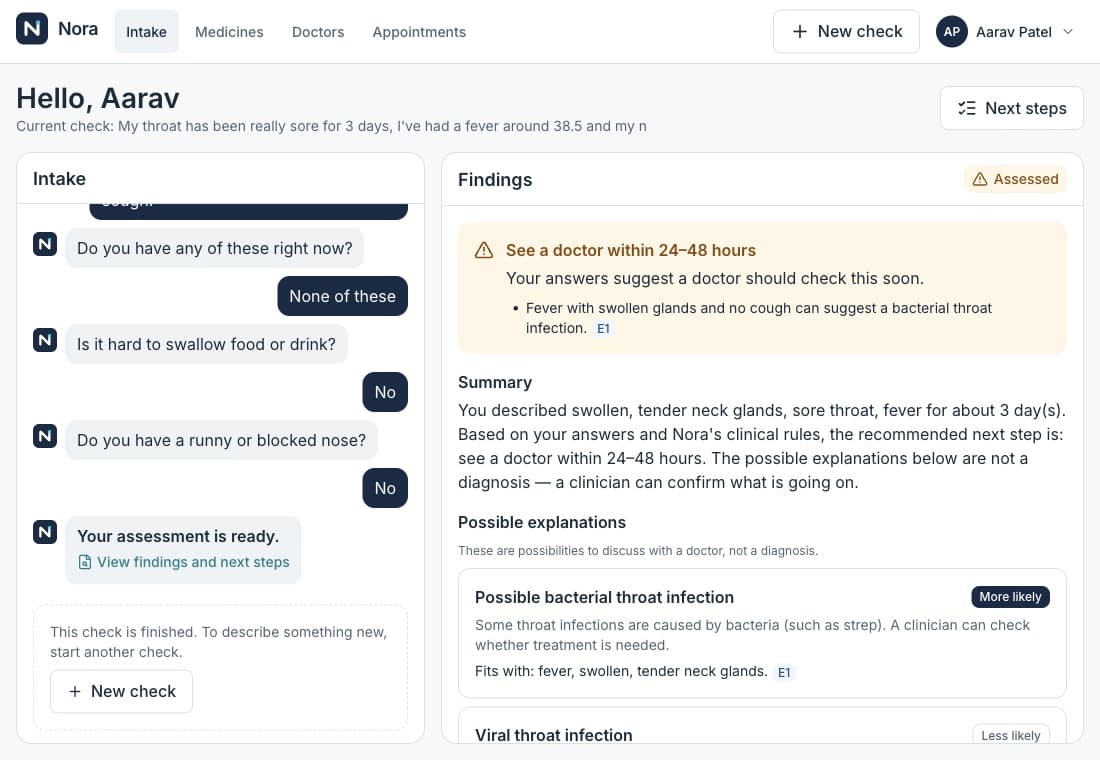Viewport: 1100px width, 760px height.
Task: Click the Nora avatar beside 'Your assessment is ready'
Action: (45, 532)
